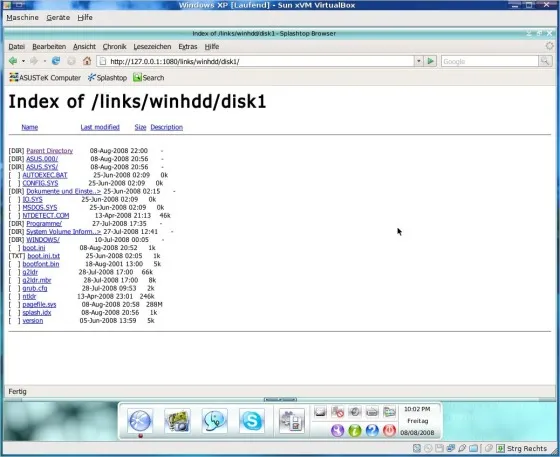
Task: Open the grub.cfg file link
Action: pyautogui.click(x=35, y=288)
